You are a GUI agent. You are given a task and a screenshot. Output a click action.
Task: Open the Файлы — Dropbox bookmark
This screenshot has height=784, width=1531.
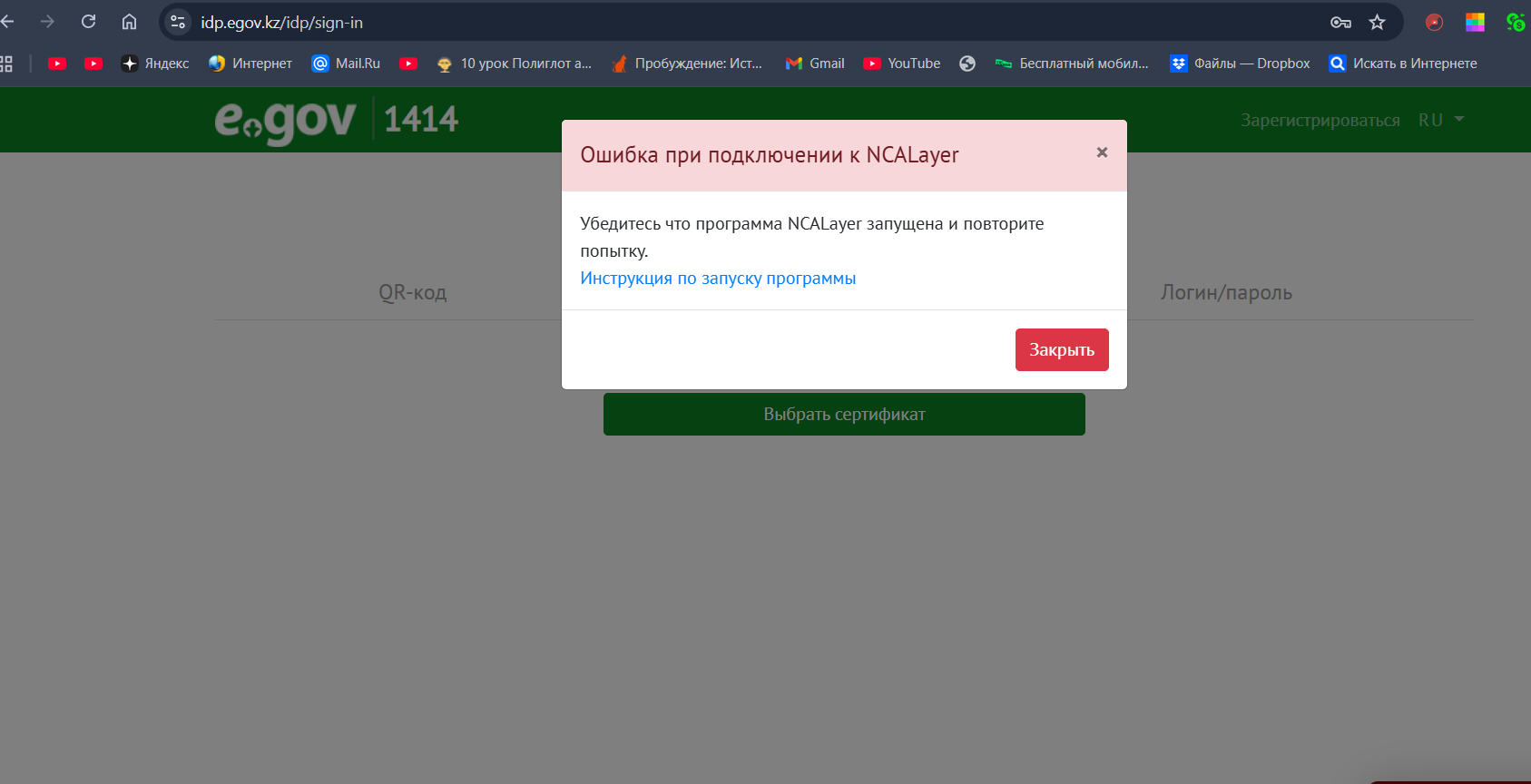[x=1241, y=64]
